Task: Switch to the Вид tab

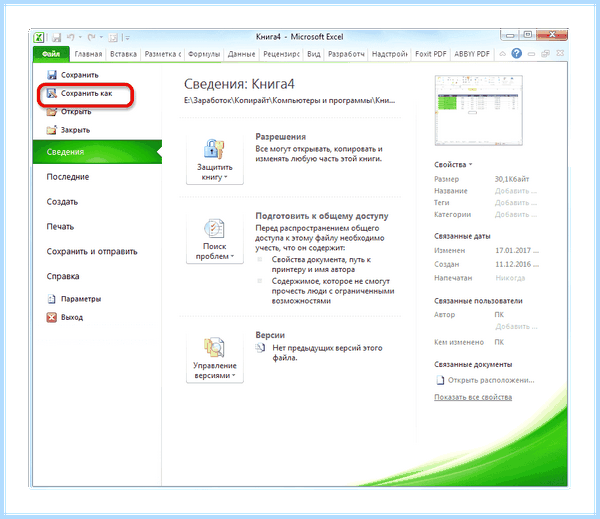Action: coord(314,54)
